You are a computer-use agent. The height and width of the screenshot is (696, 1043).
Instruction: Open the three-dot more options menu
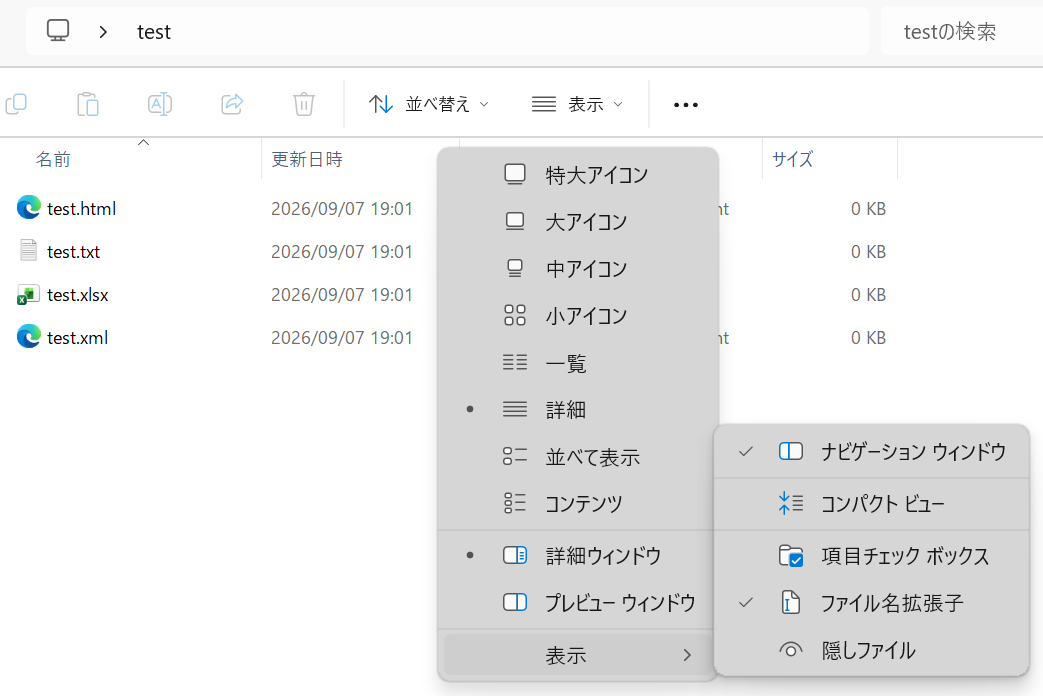click(x=686, y=104)
